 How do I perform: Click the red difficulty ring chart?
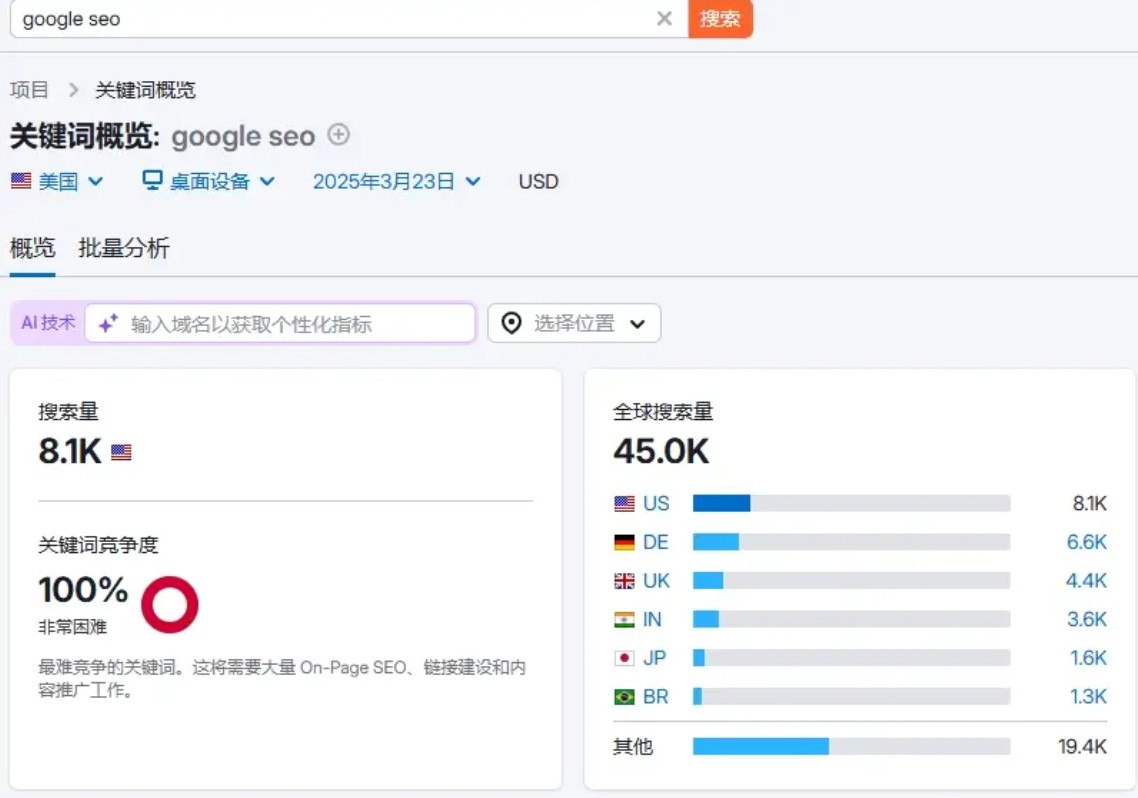click(x=170, y=604)
